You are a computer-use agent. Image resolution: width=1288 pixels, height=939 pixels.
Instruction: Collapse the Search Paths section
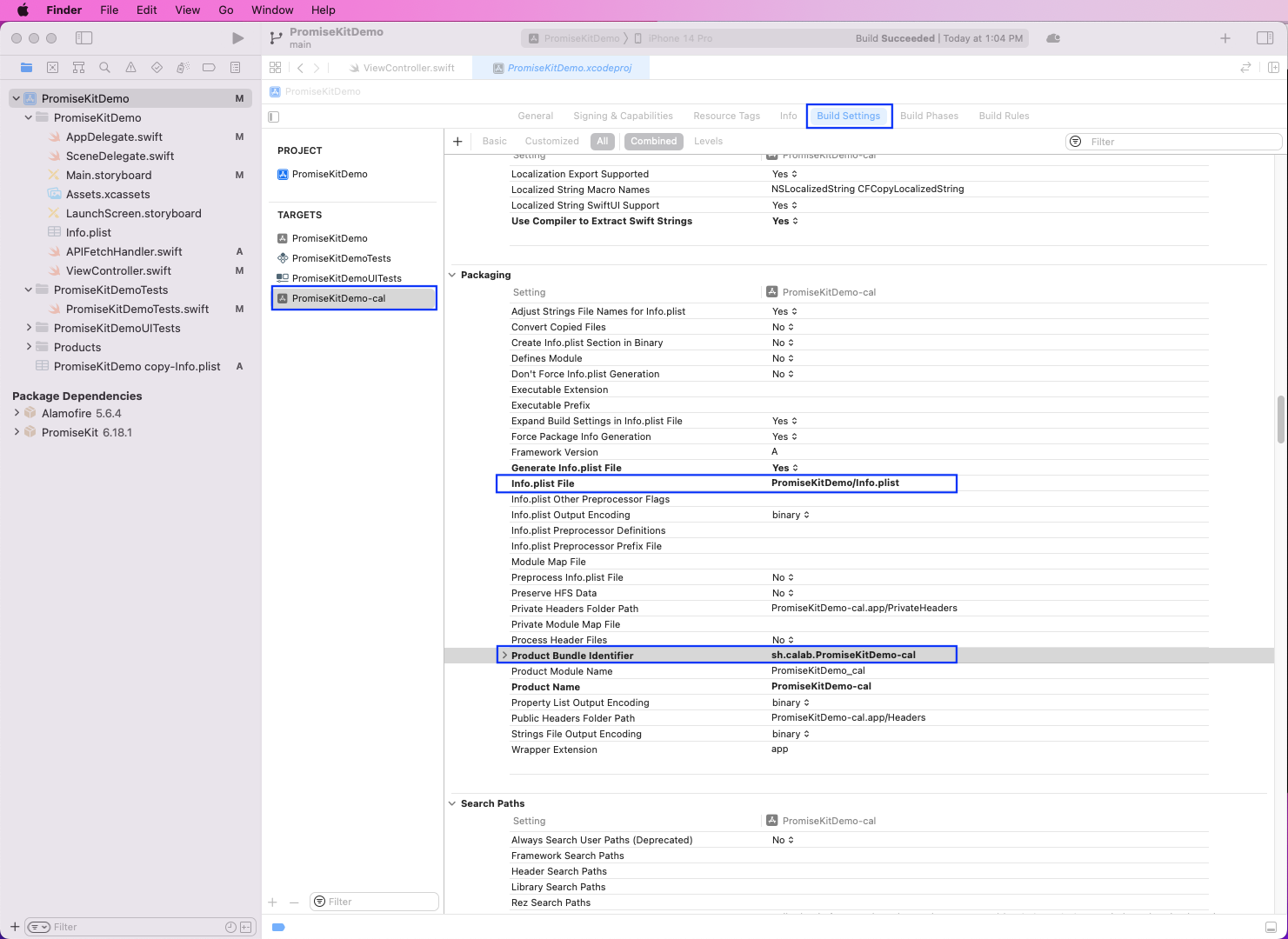(x=452, y=803)
